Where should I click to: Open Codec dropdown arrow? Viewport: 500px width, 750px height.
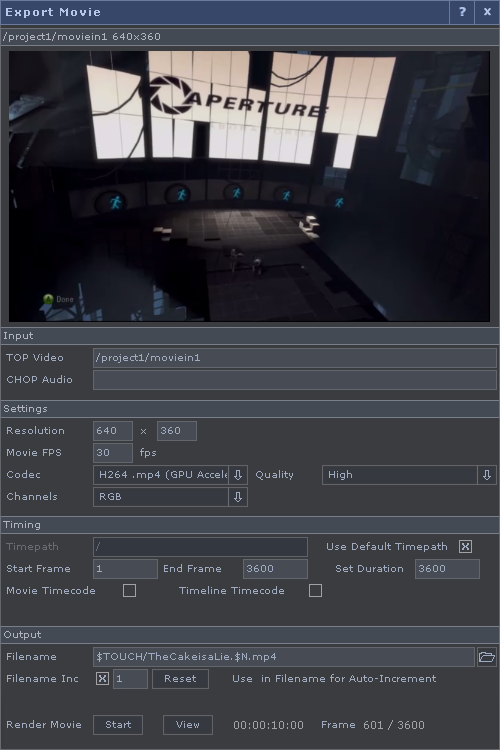[x=238, y=475]
